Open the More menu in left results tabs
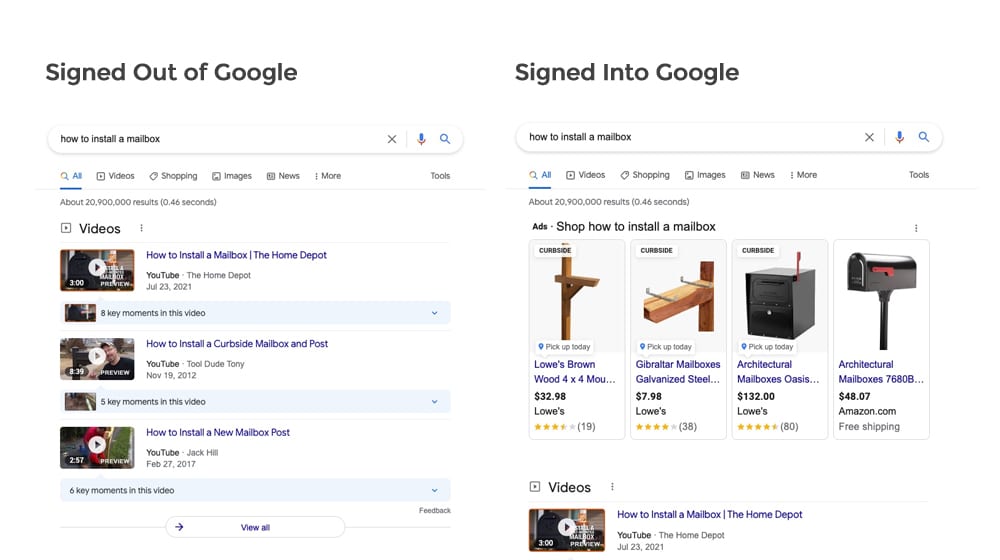 (x=328, y=176)
